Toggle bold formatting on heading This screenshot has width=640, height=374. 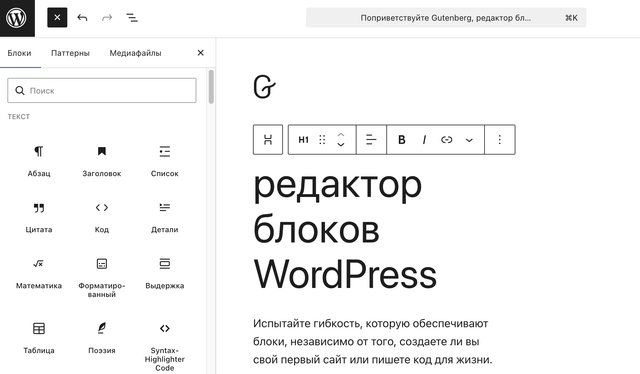[x=402, y=140]
